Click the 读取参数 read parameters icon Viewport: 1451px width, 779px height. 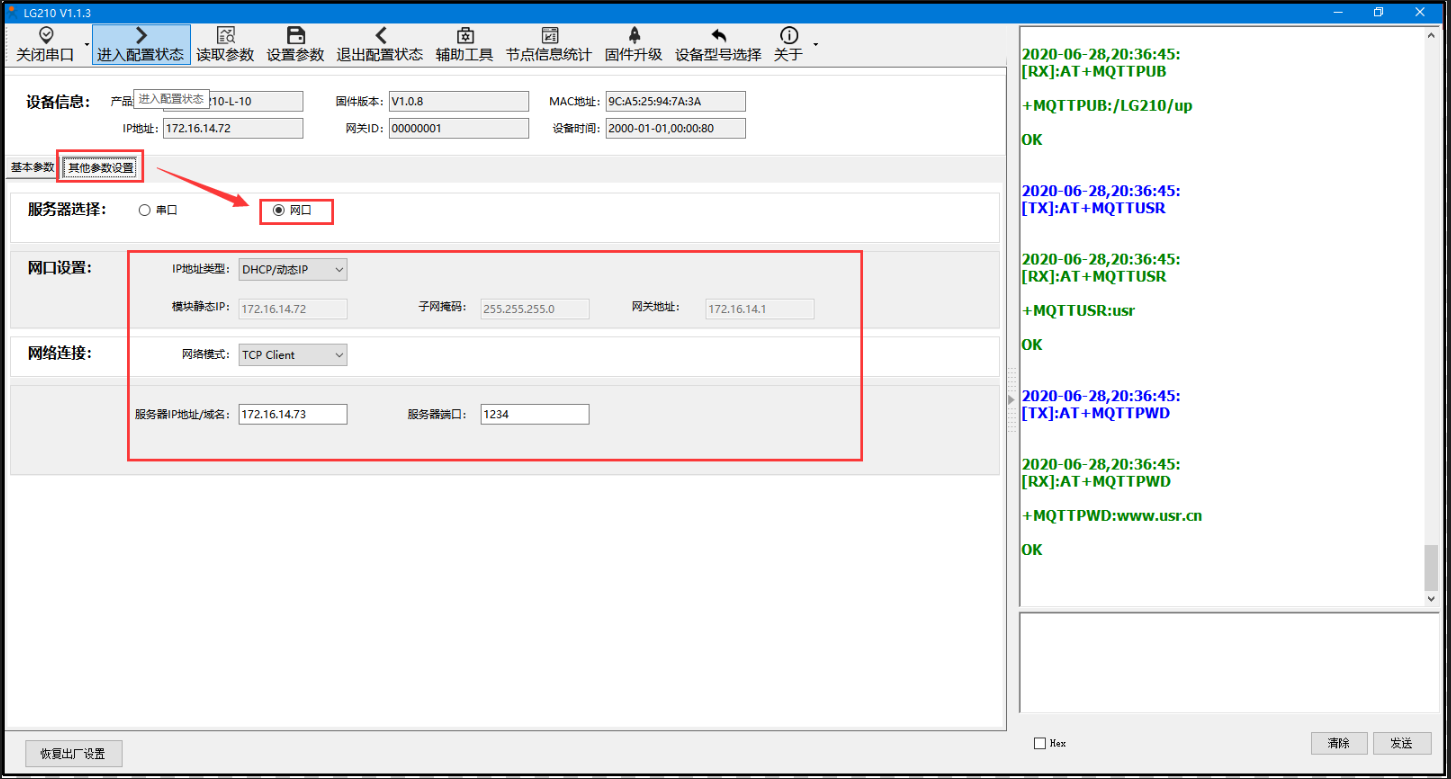(225, 36)
